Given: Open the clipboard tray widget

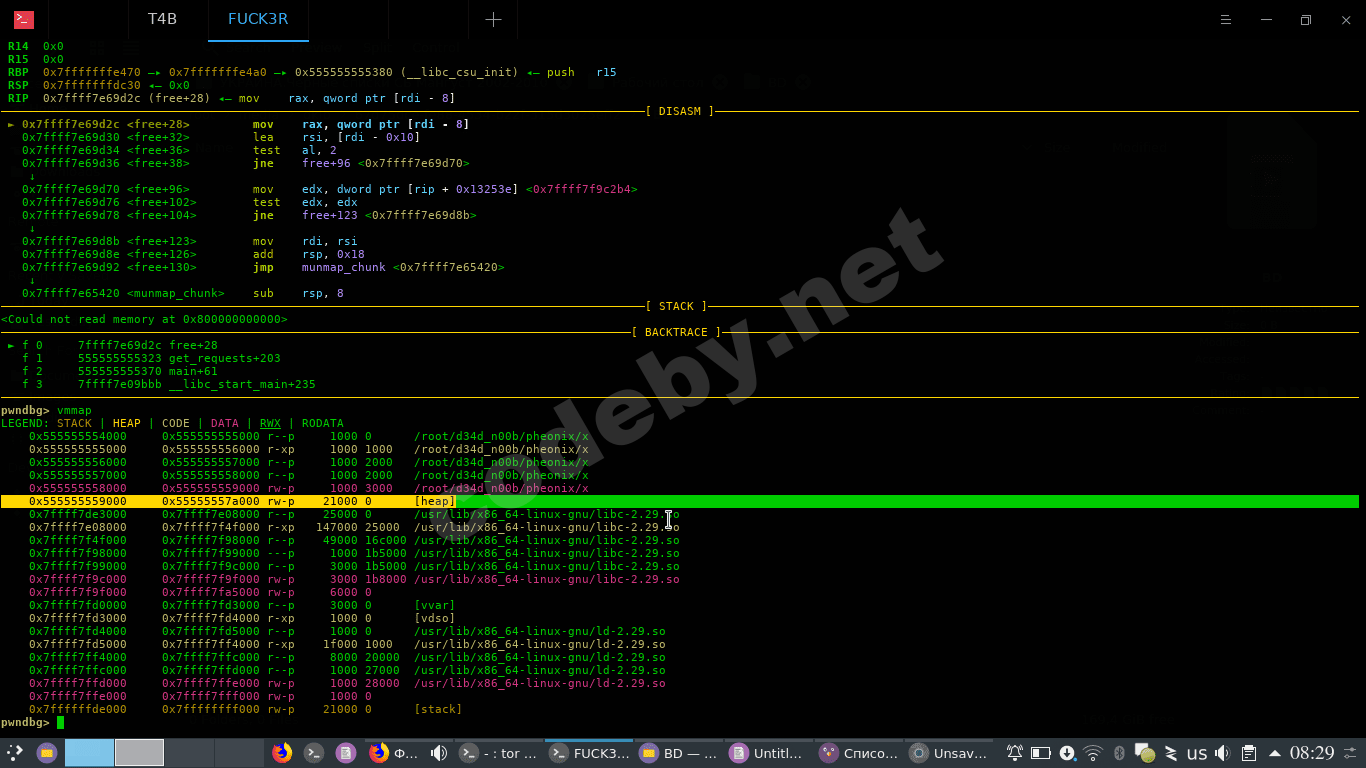Looking at the screenshot, I should coord(1249,753).
